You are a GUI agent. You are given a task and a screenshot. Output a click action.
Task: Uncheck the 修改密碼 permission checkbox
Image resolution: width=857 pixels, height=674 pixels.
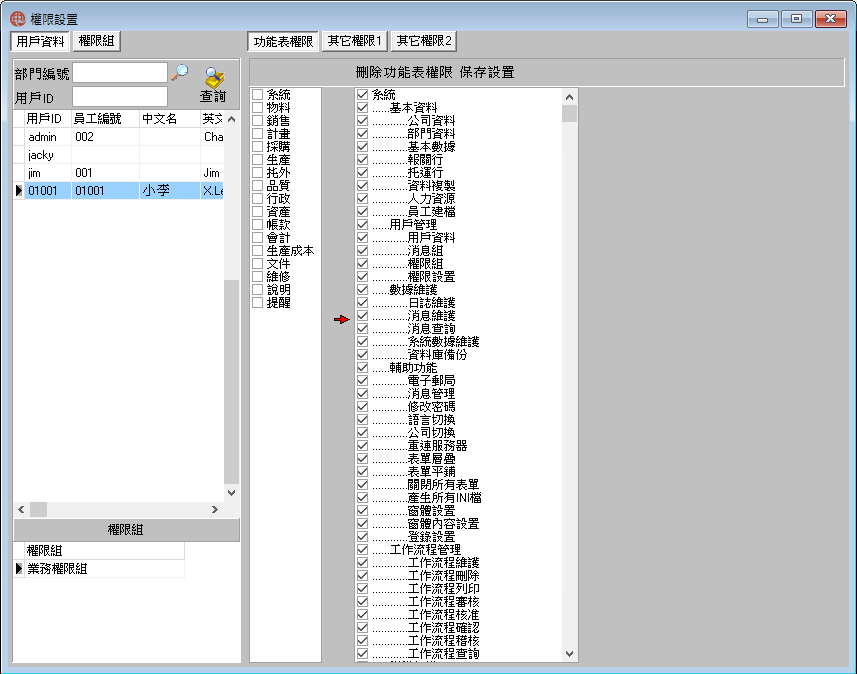coord(362,406)
